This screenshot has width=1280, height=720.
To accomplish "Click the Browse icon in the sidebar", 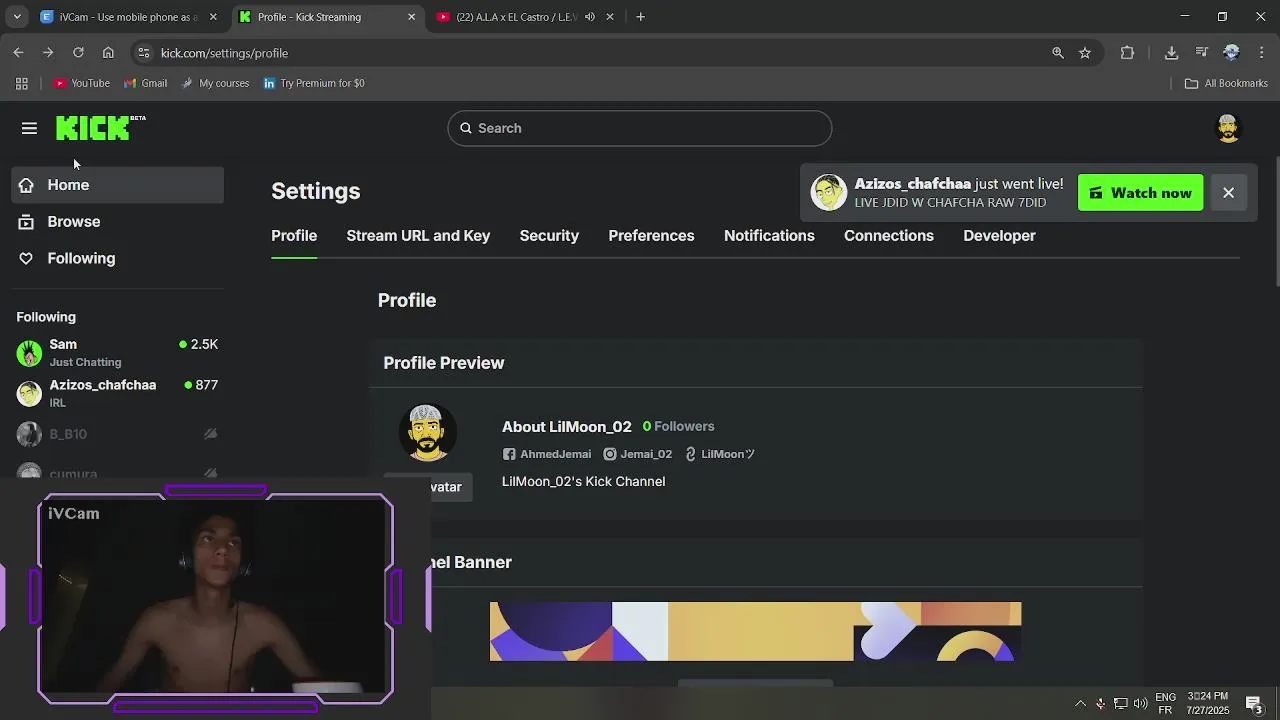I will click(26, 222).
